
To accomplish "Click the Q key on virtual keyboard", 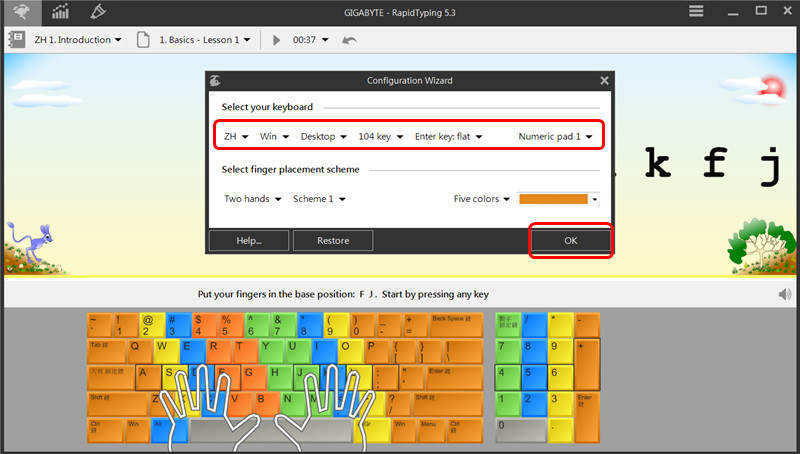I will pyautogui.click(x=140, y=351).
